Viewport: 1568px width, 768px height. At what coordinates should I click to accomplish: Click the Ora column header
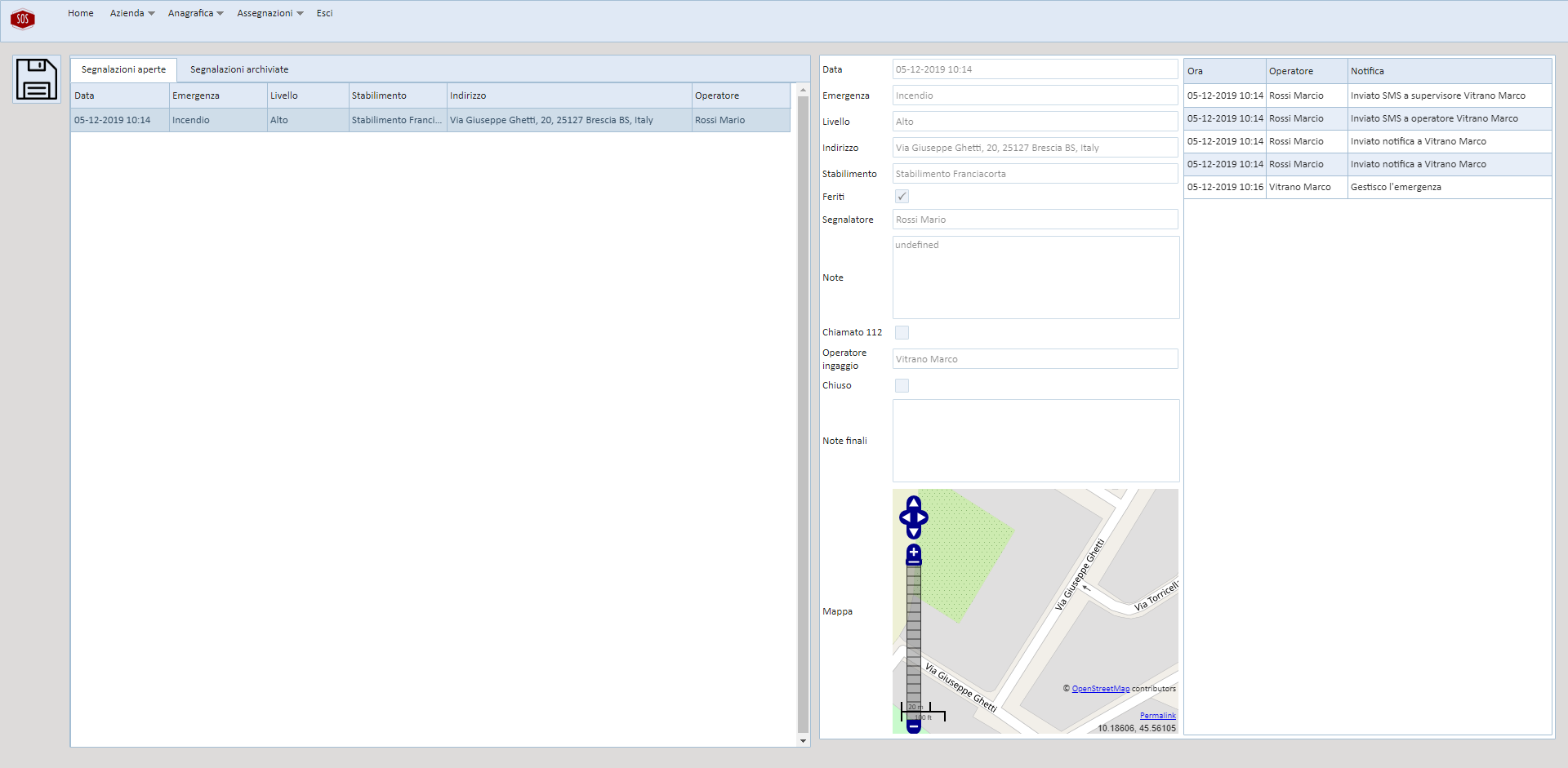1225,71
